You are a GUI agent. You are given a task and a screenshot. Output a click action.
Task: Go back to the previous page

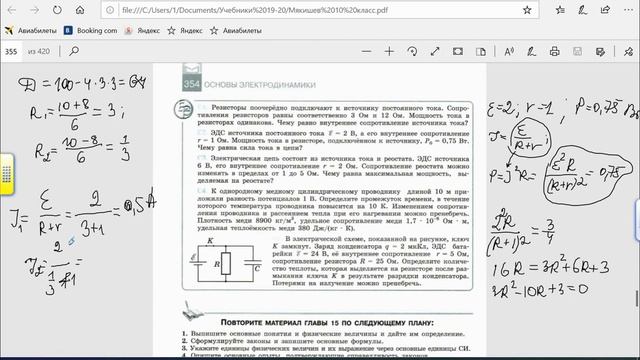point(11,10)
